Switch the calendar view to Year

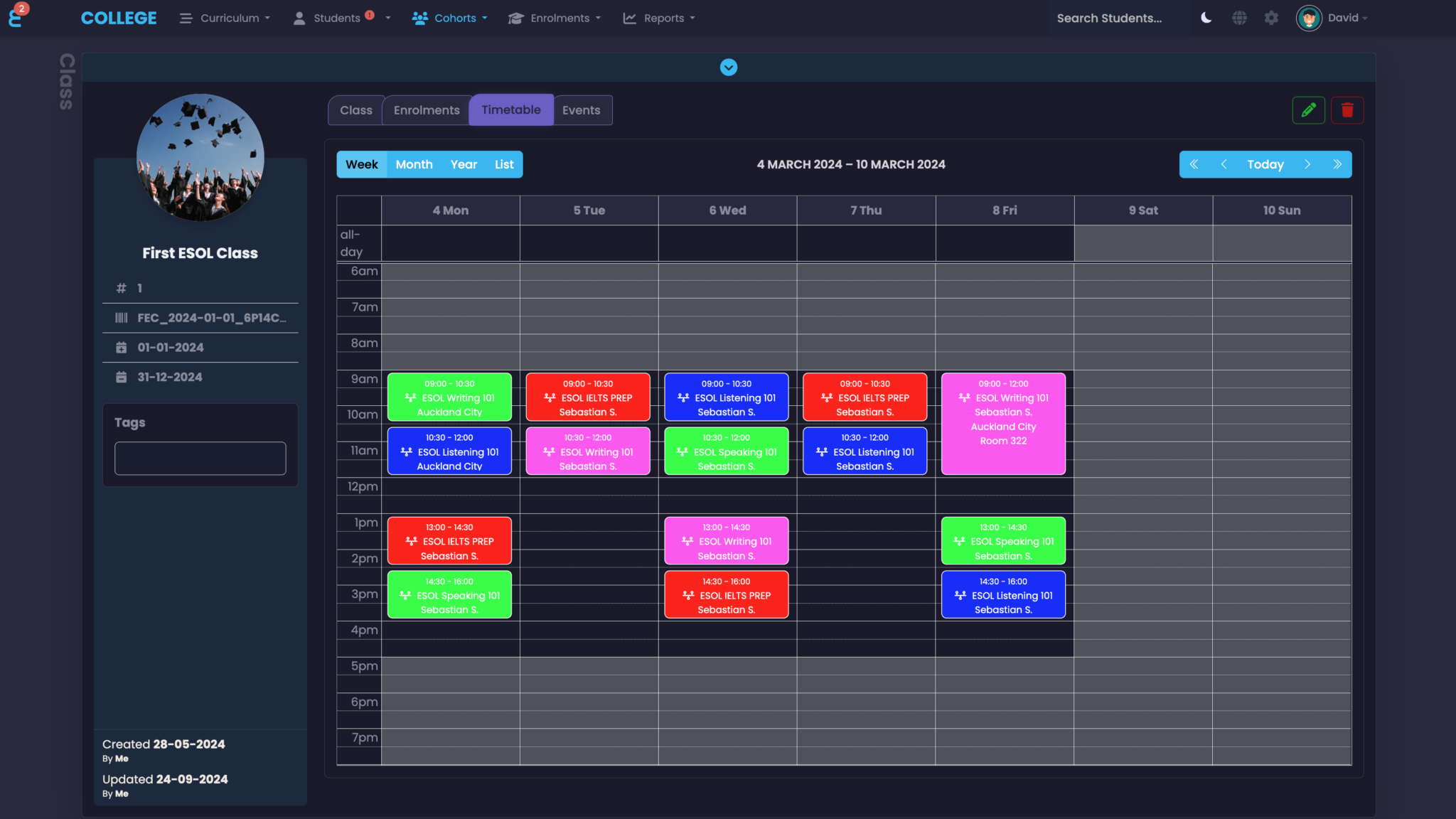(x=463, y=164)
